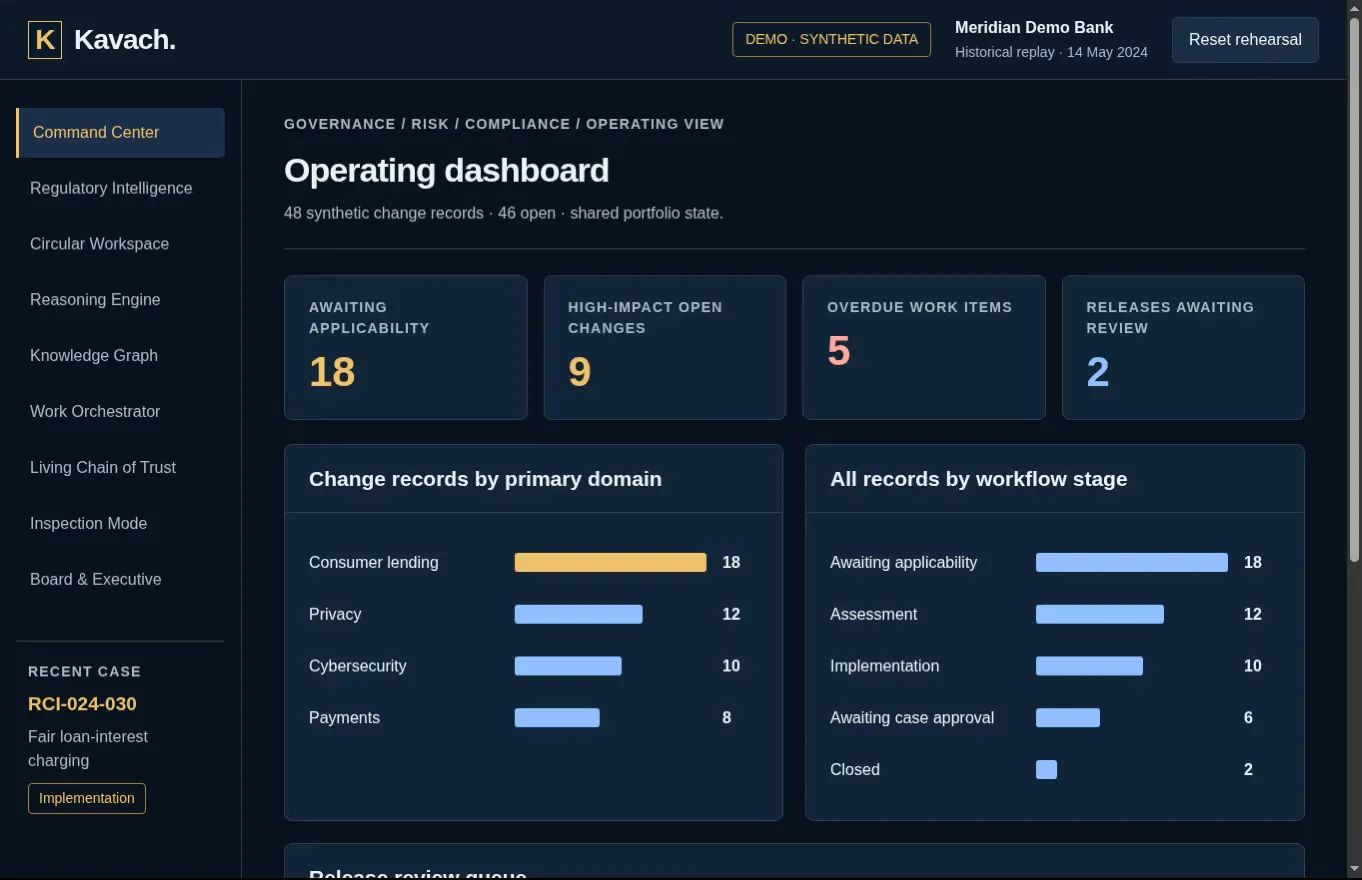Switch to Living Chain of Trust

click(120, 468)
